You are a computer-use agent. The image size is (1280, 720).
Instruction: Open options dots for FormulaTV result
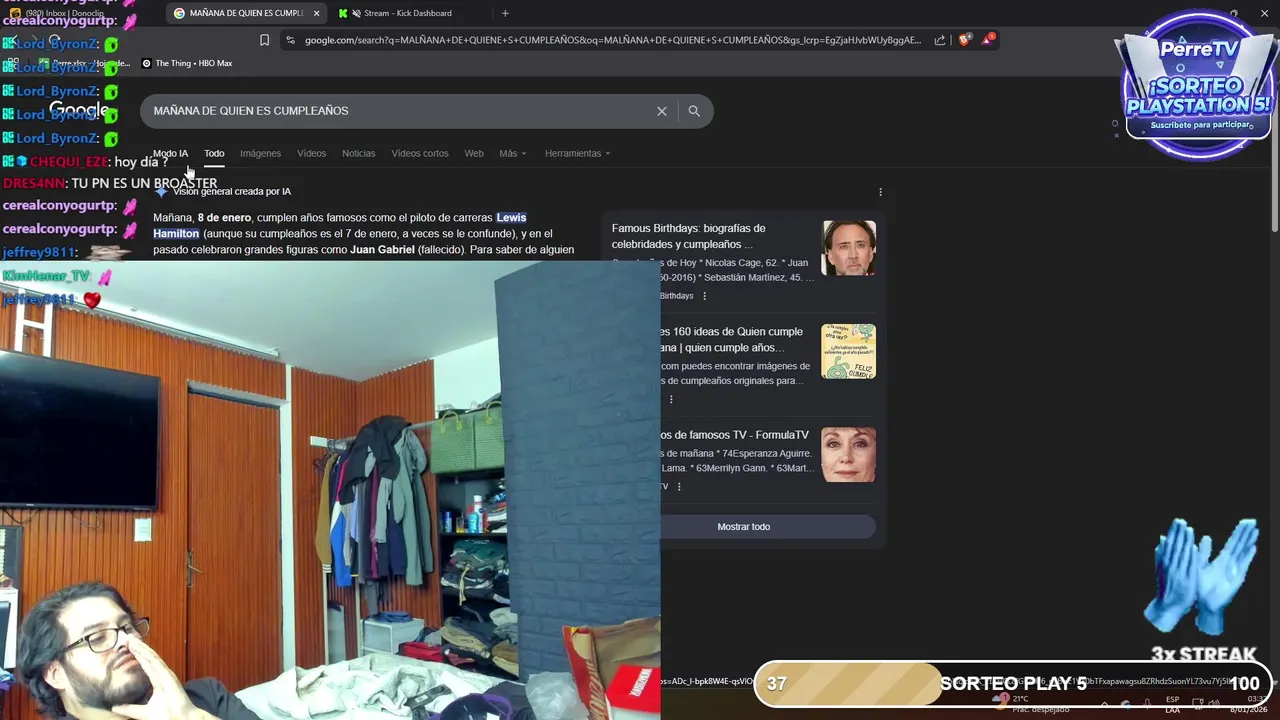coord(679,487)
